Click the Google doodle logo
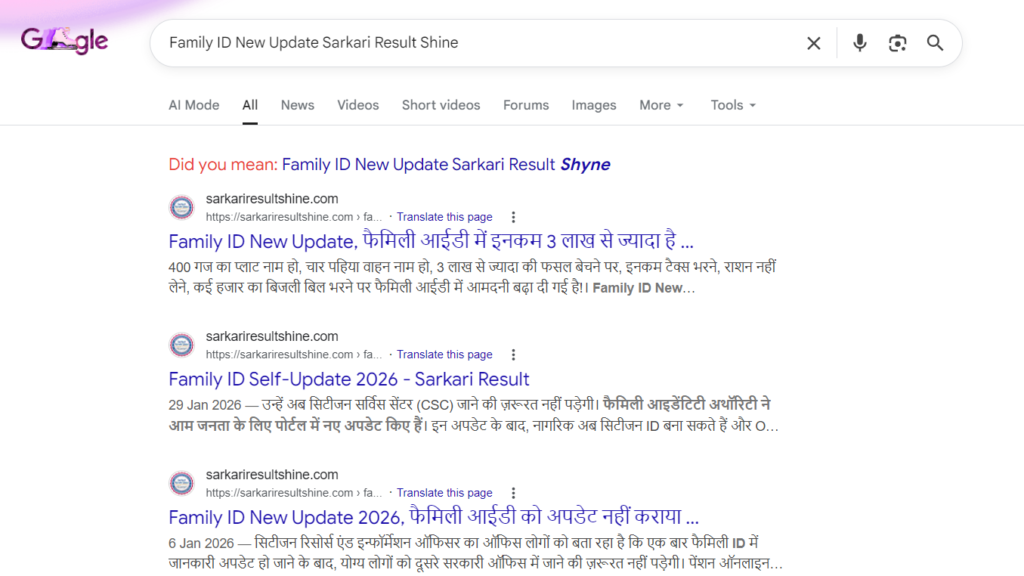The height and width of the screenshot is (576, 1024). pyautogui.click(x=64, y=41)
